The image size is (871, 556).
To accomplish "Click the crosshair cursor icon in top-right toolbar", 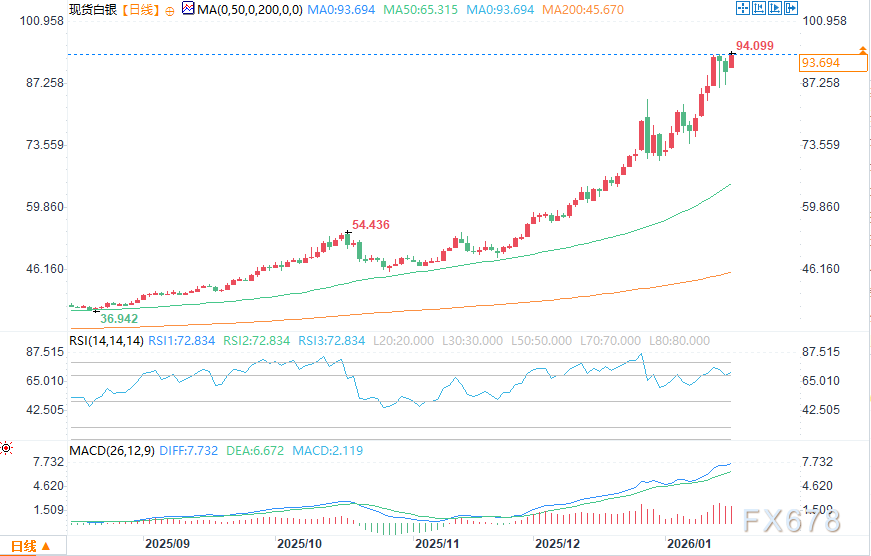I will (x=743, y=8).
